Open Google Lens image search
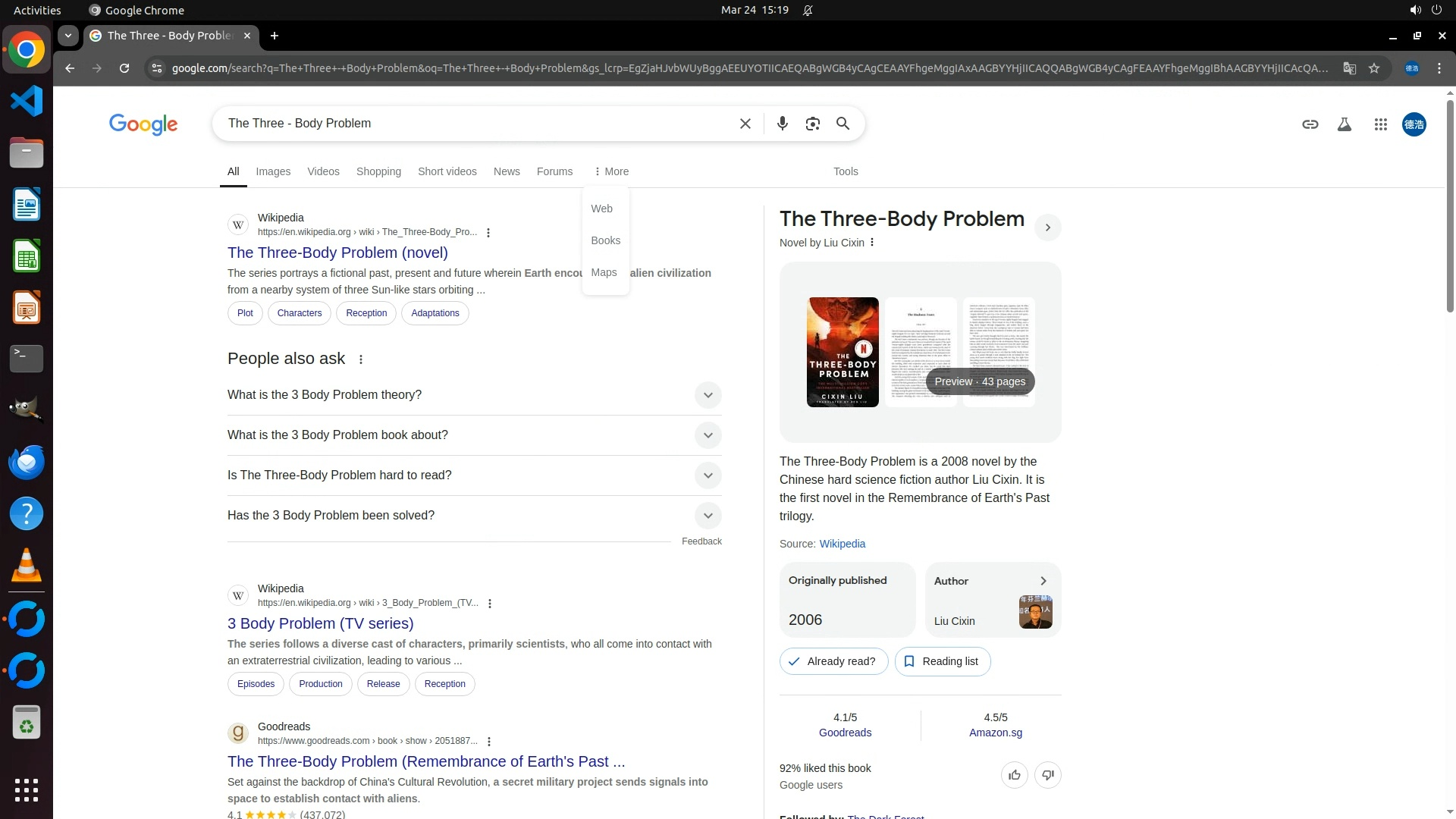 coord(812,124)
